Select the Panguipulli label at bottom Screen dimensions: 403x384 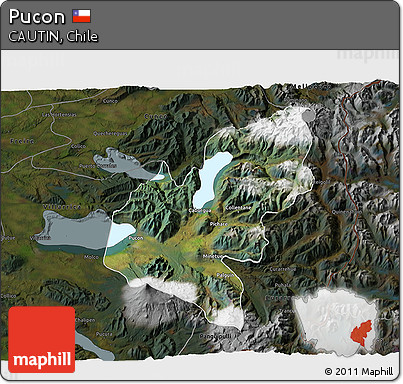[x=215, y=336]
